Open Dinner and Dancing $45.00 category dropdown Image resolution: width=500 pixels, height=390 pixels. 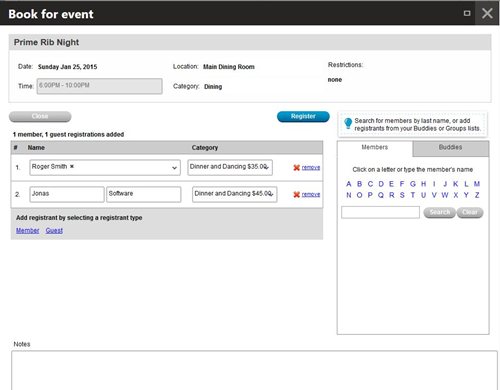point(234,194)
